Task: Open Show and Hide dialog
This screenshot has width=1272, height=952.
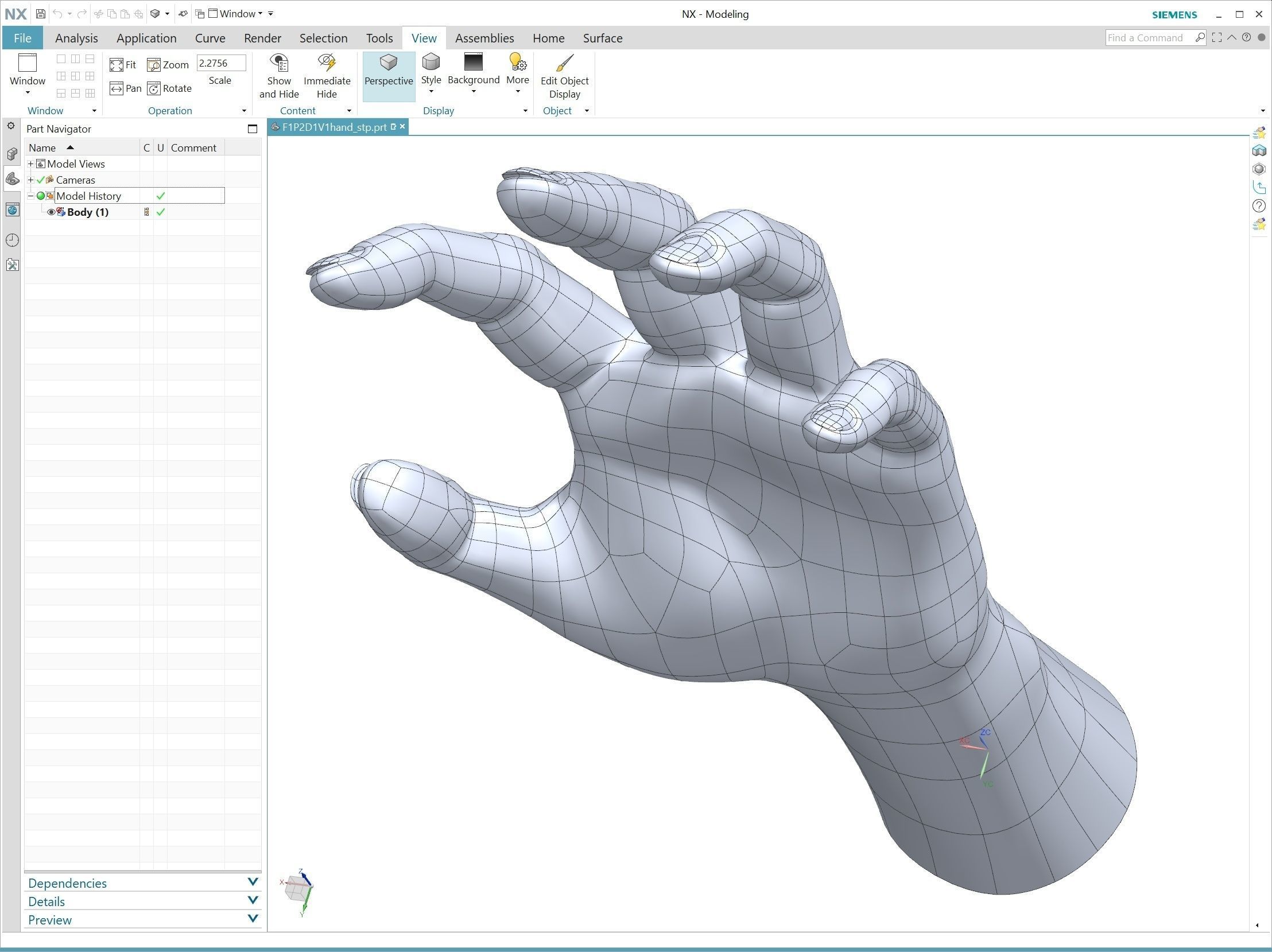Action: (x=279, y=75)
